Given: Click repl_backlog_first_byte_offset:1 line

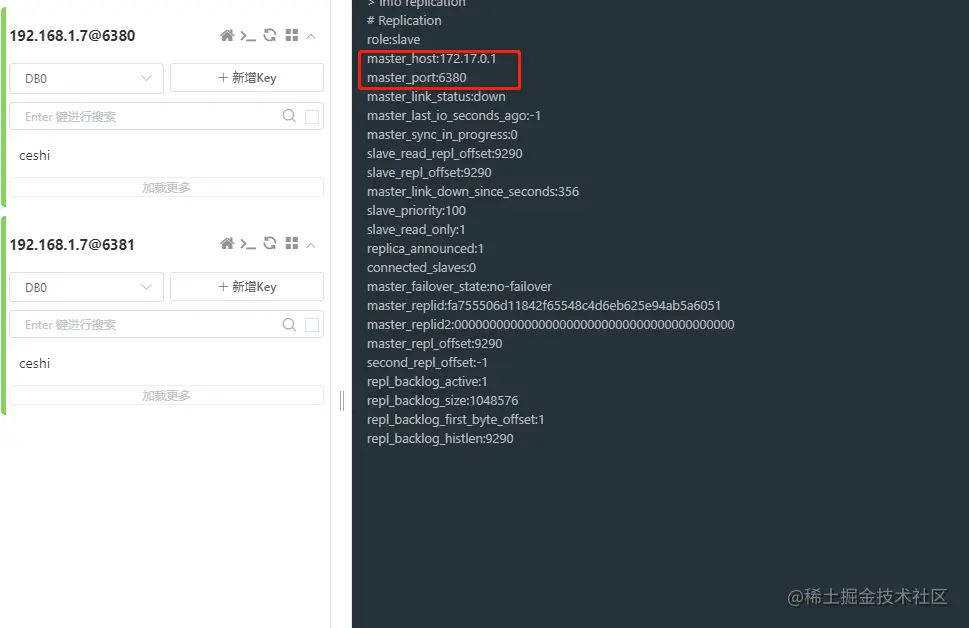Looking at the screenshot, I should pyautogui.click(x=455, y=420).
